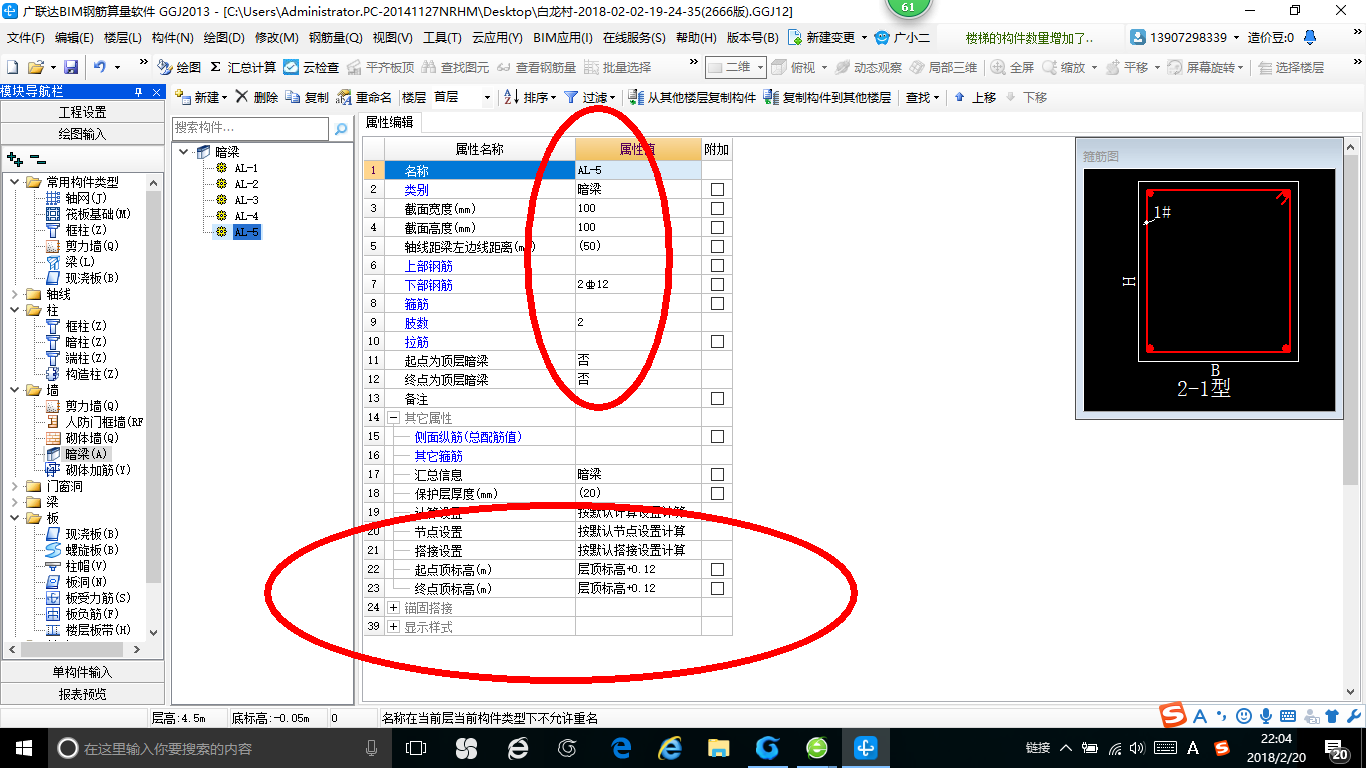Collapse all with the minus icon
This screenshot has height=768, width=1366.
38,159
